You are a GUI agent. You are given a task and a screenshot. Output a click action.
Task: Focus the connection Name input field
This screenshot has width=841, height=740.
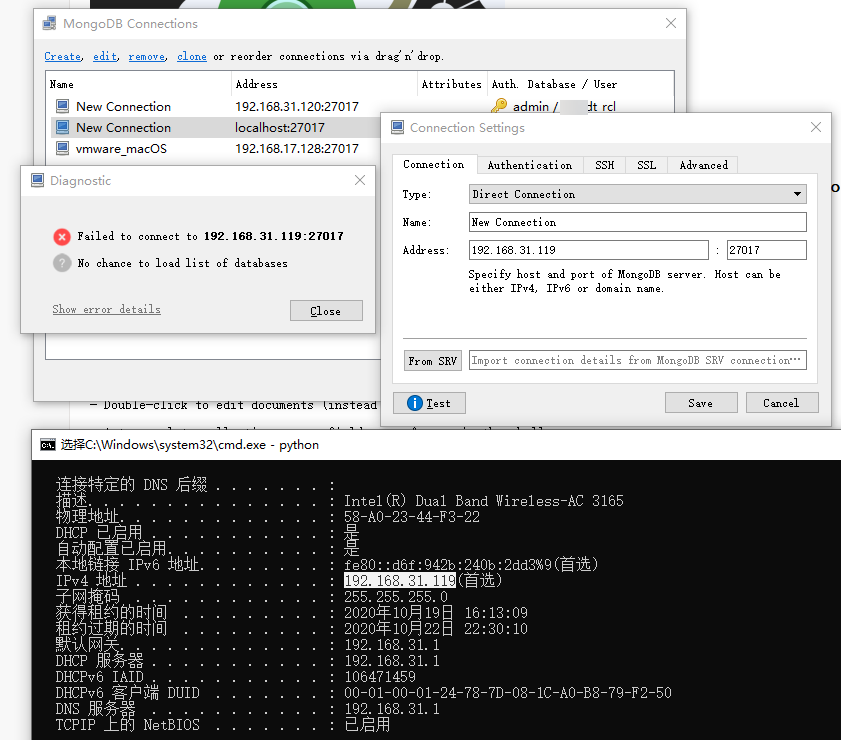pos(637,222)
